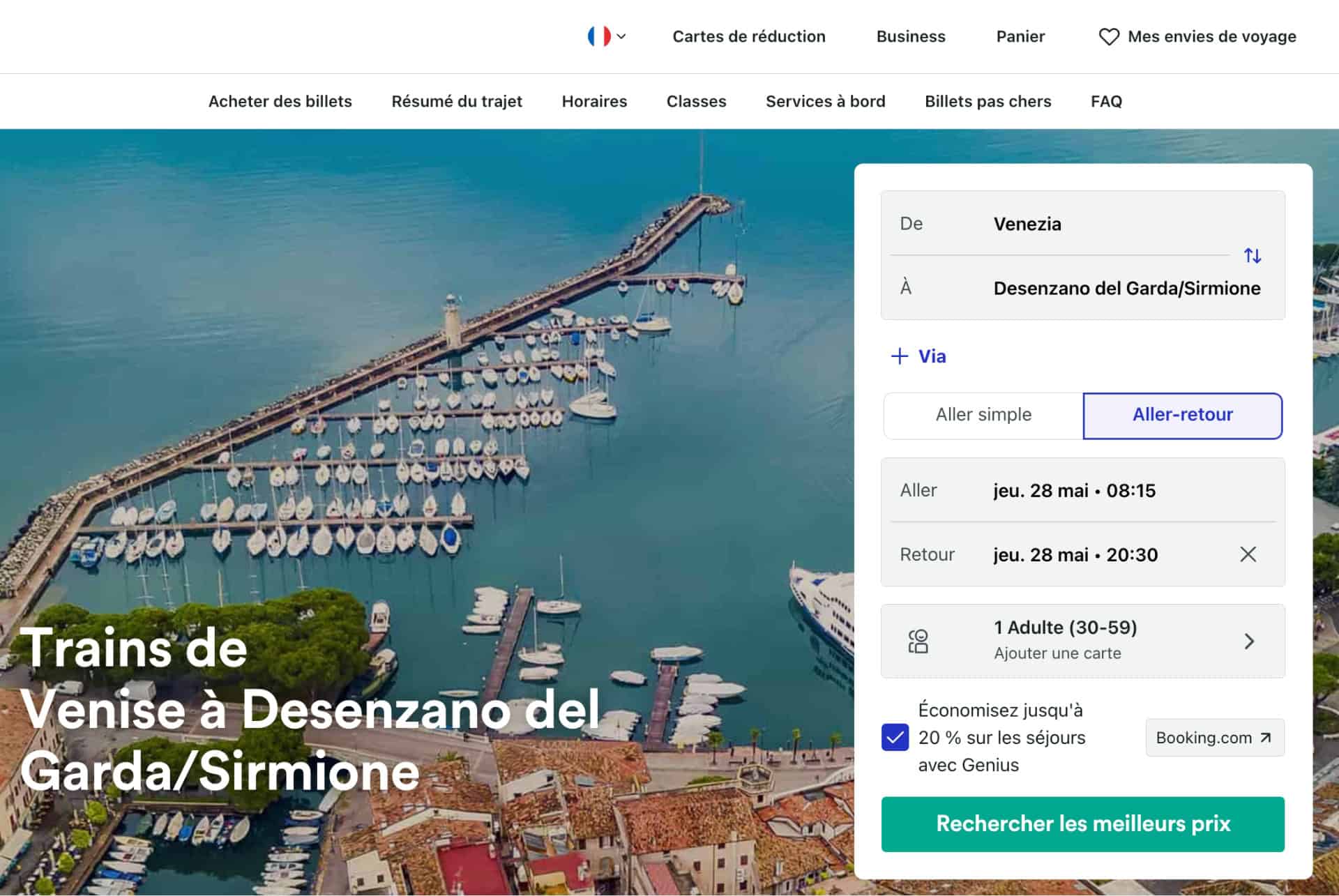Jump to Billets pas chers section
This screenshot has width=1339, height=896.
click(988, 101)
